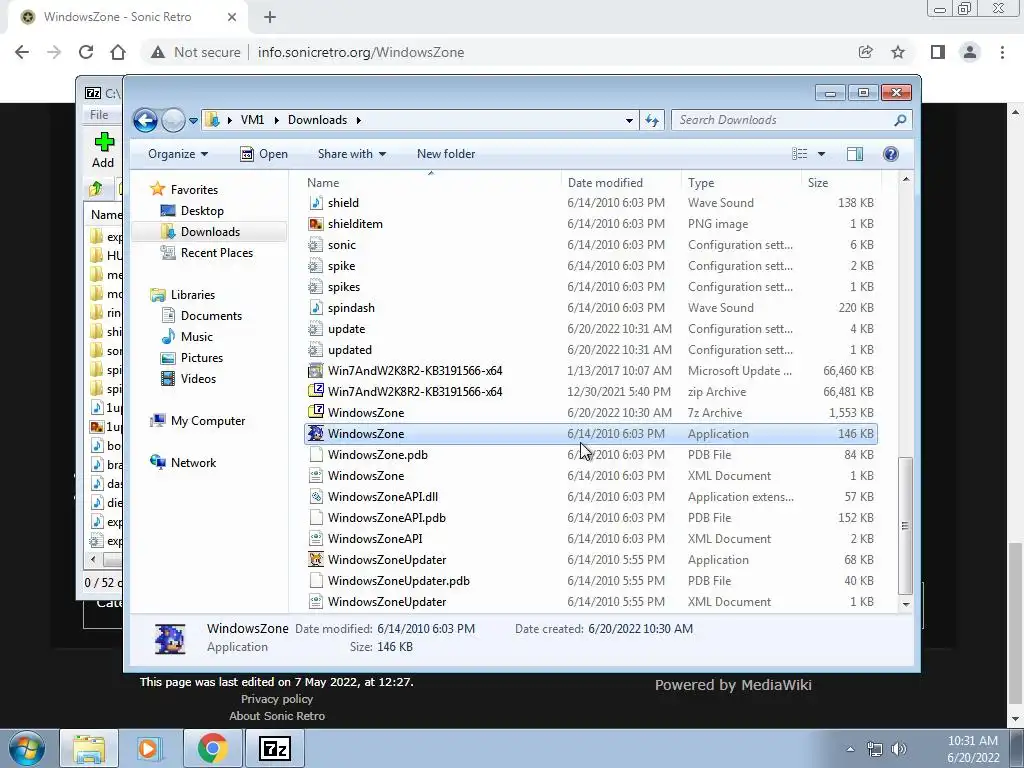Select Favorites in navigation pane
This screenshot has width=1024, height=768.
194,190
